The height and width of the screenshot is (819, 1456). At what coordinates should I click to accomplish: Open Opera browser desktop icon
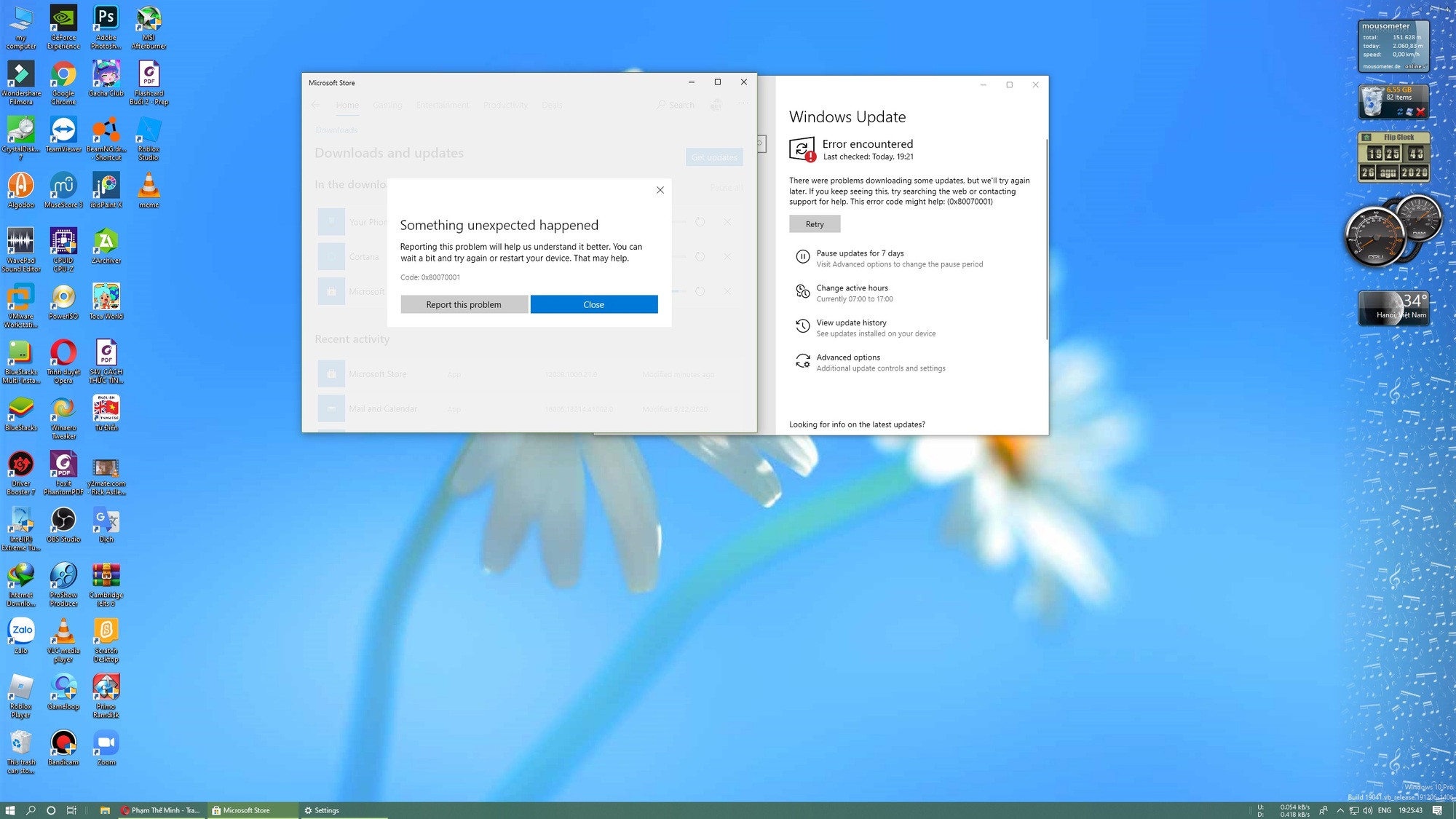tap(63, 362)
